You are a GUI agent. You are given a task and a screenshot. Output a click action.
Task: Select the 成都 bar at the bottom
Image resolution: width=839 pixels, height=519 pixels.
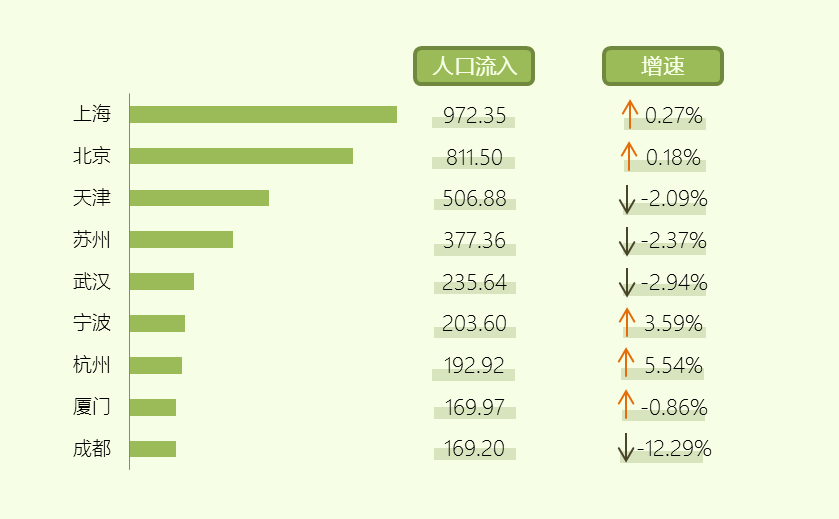(x=153, y=449)
